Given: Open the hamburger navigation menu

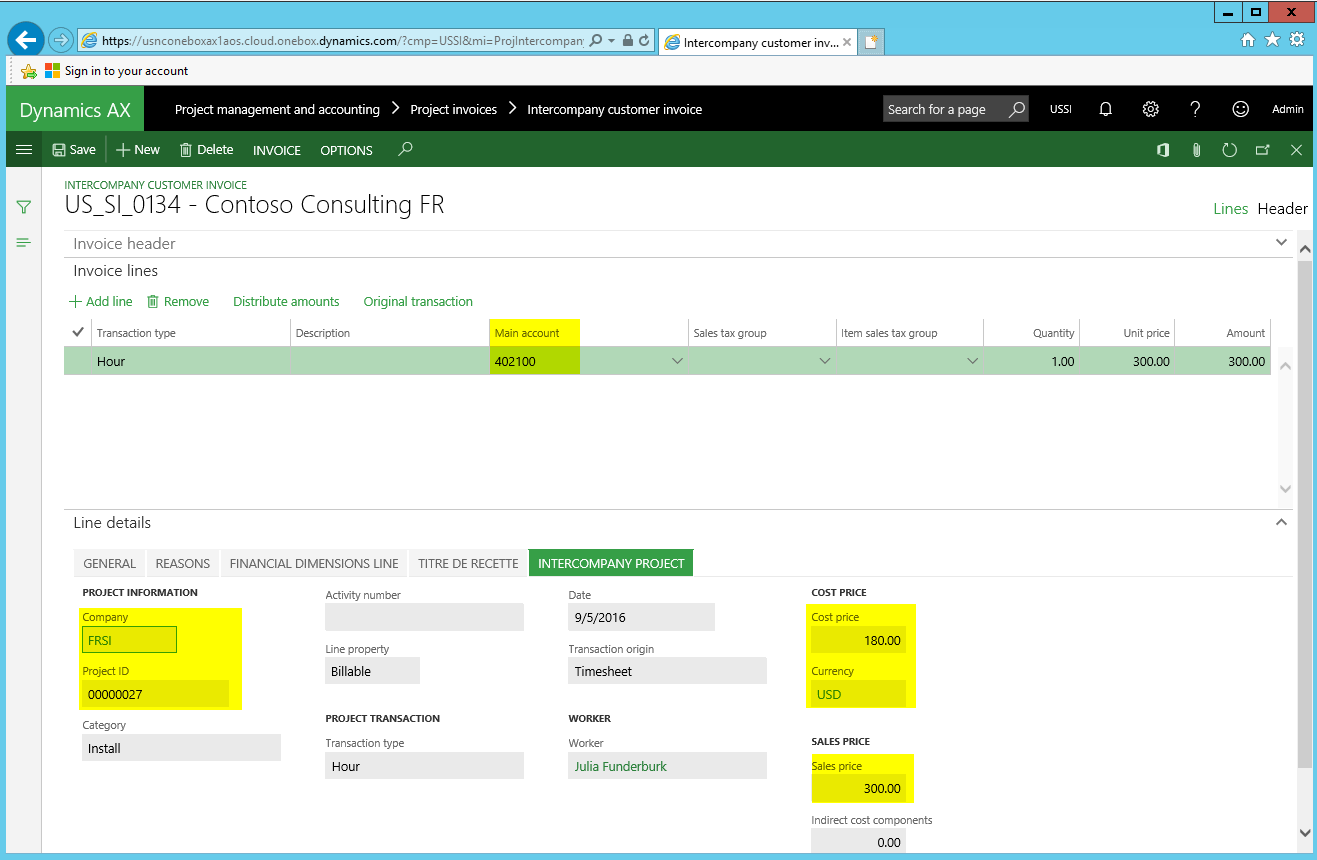Looking at the screenshot, I should pos(24,150).
